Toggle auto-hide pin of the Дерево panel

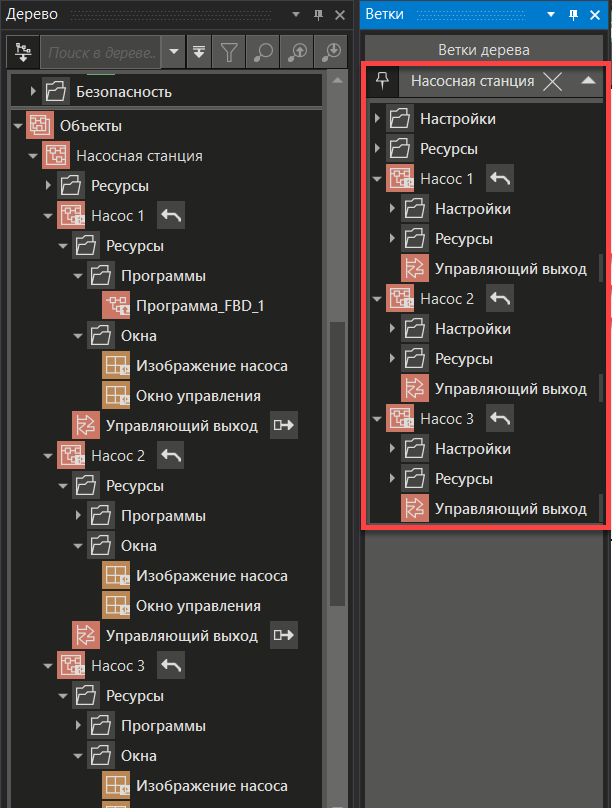318,14
